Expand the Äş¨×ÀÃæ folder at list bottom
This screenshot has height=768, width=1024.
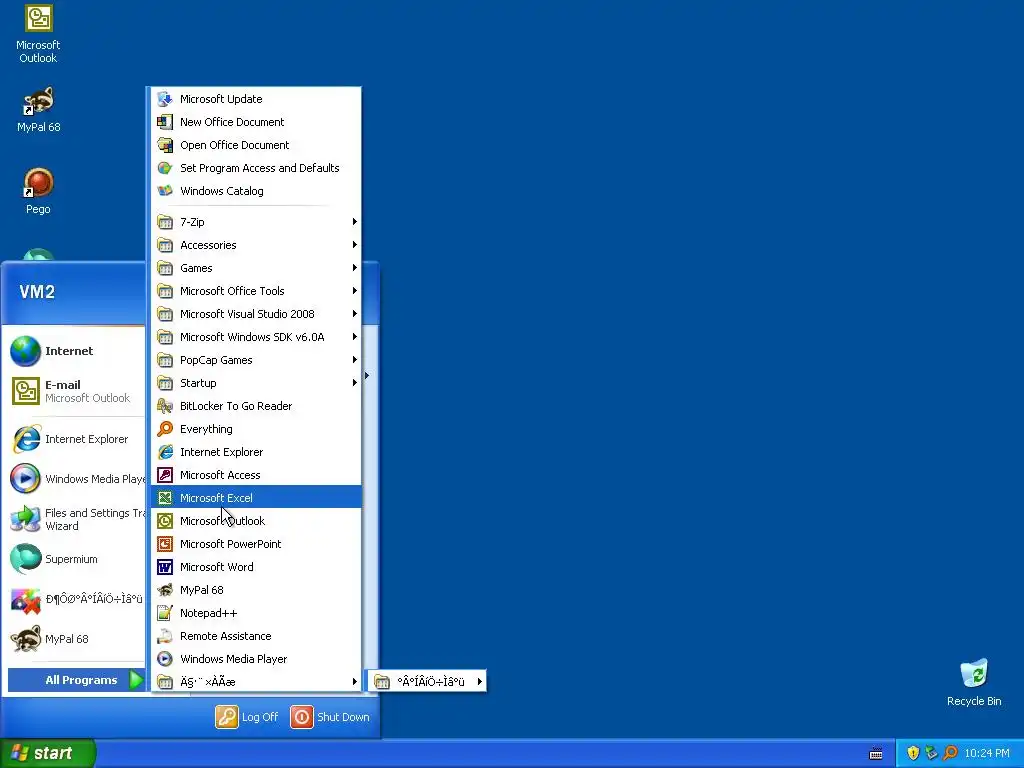256,682
